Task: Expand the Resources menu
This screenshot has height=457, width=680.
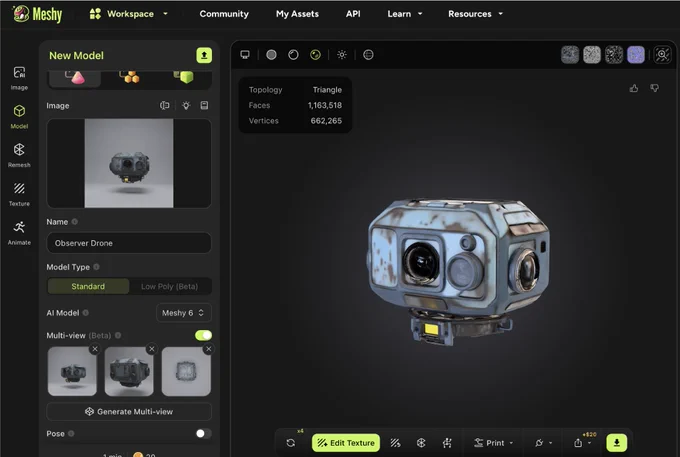Action: coord(475,14)
